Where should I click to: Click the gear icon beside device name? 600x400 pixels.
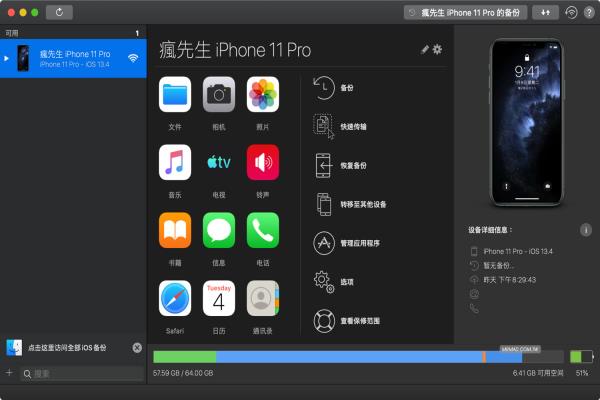(437, 49)
